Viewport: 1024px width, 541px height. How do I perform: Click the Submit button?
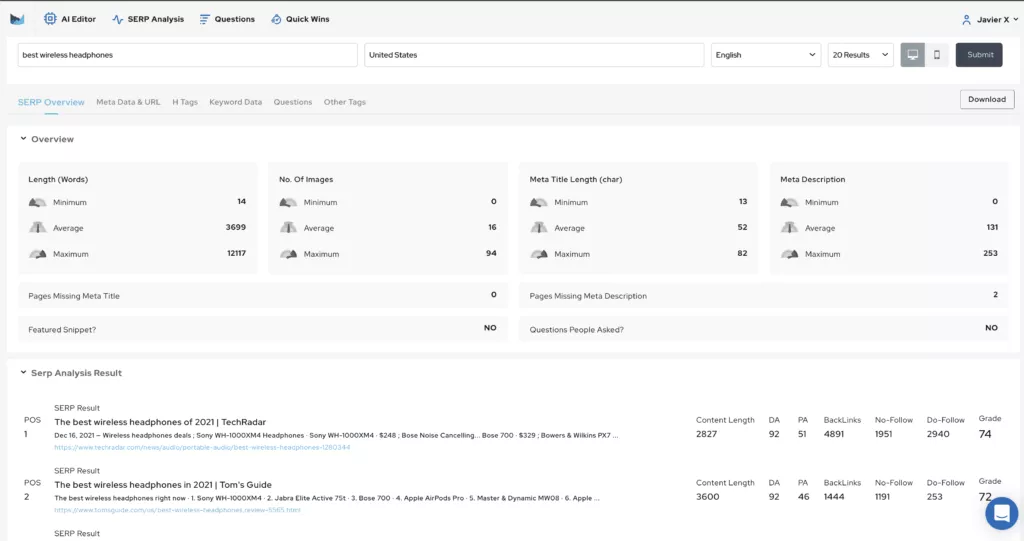(979, 55)
